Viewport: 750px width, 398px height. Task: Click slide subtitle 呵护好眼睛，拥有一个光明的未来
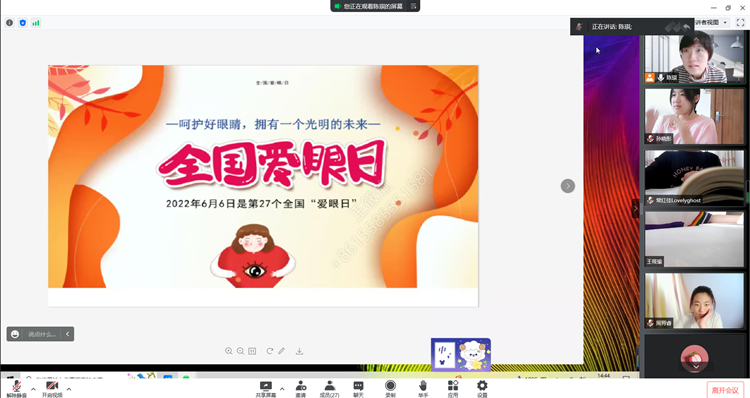coord(273,124)
